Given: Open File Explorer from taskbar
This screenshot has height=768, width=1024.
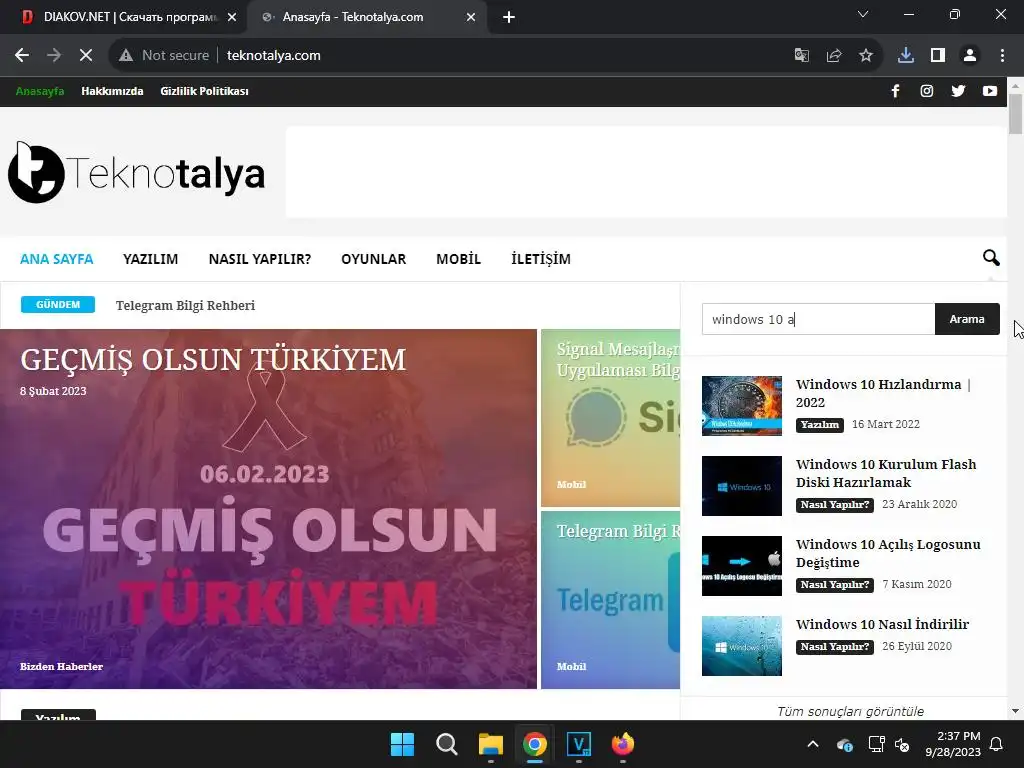Looking at the screenshot, I should (x=490, y=744).
